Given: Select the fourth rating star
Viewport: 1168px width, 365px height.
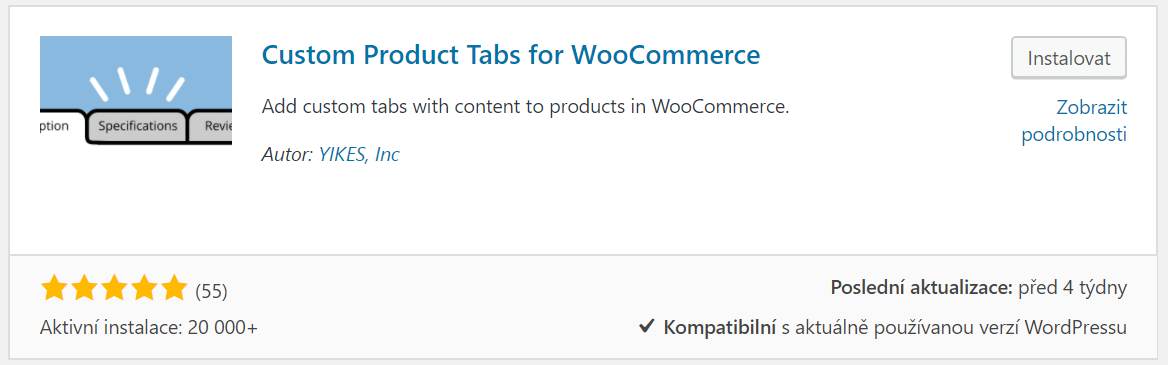Looking at the screenshot, I should 144,288.
